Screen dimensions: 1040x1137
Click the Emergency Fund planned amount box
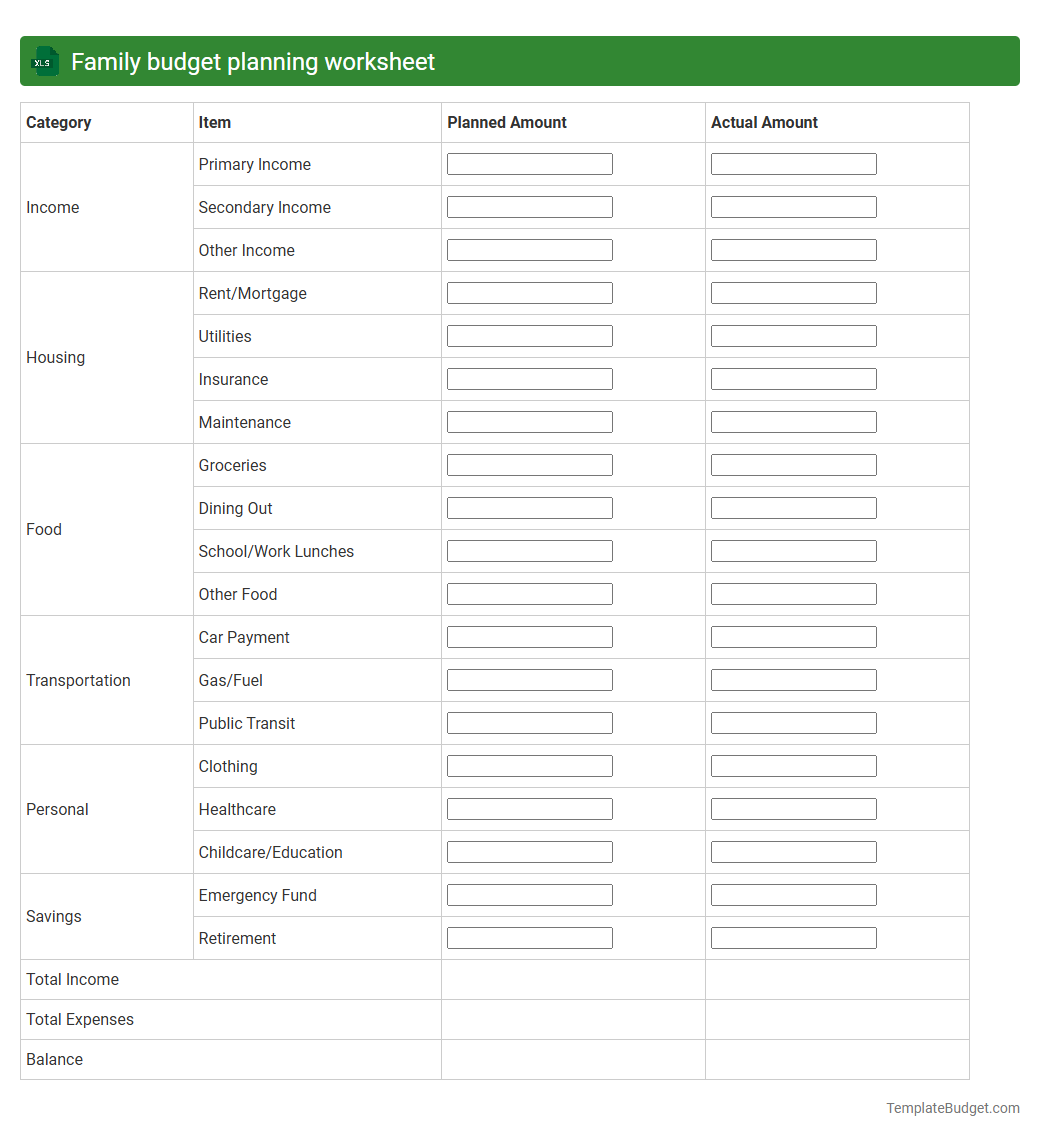(529, 894)
